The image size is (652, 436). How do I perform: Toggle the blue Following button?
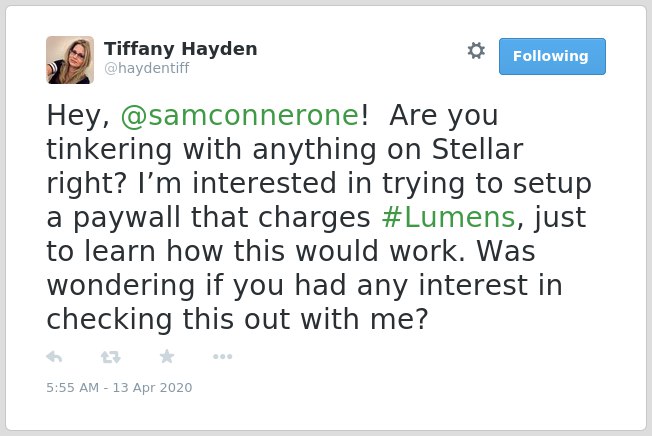[552, 57]
